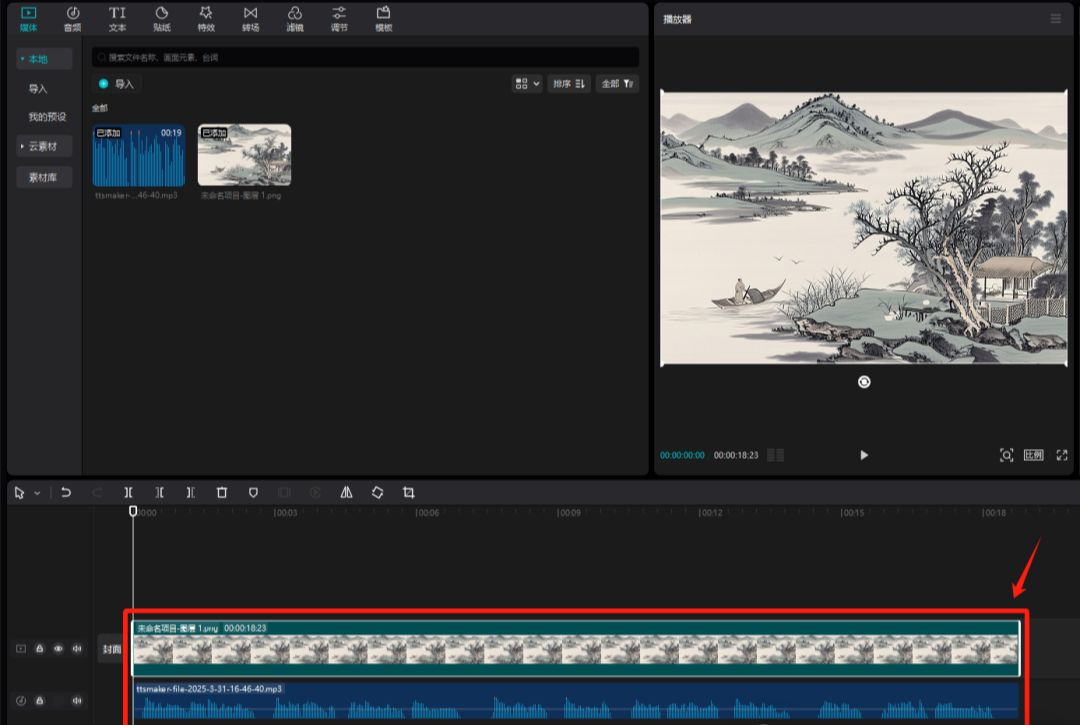Add a marker with the shield-shaped icon
This screenshot has width=1080, height=725.
click(x=253, y=493)
